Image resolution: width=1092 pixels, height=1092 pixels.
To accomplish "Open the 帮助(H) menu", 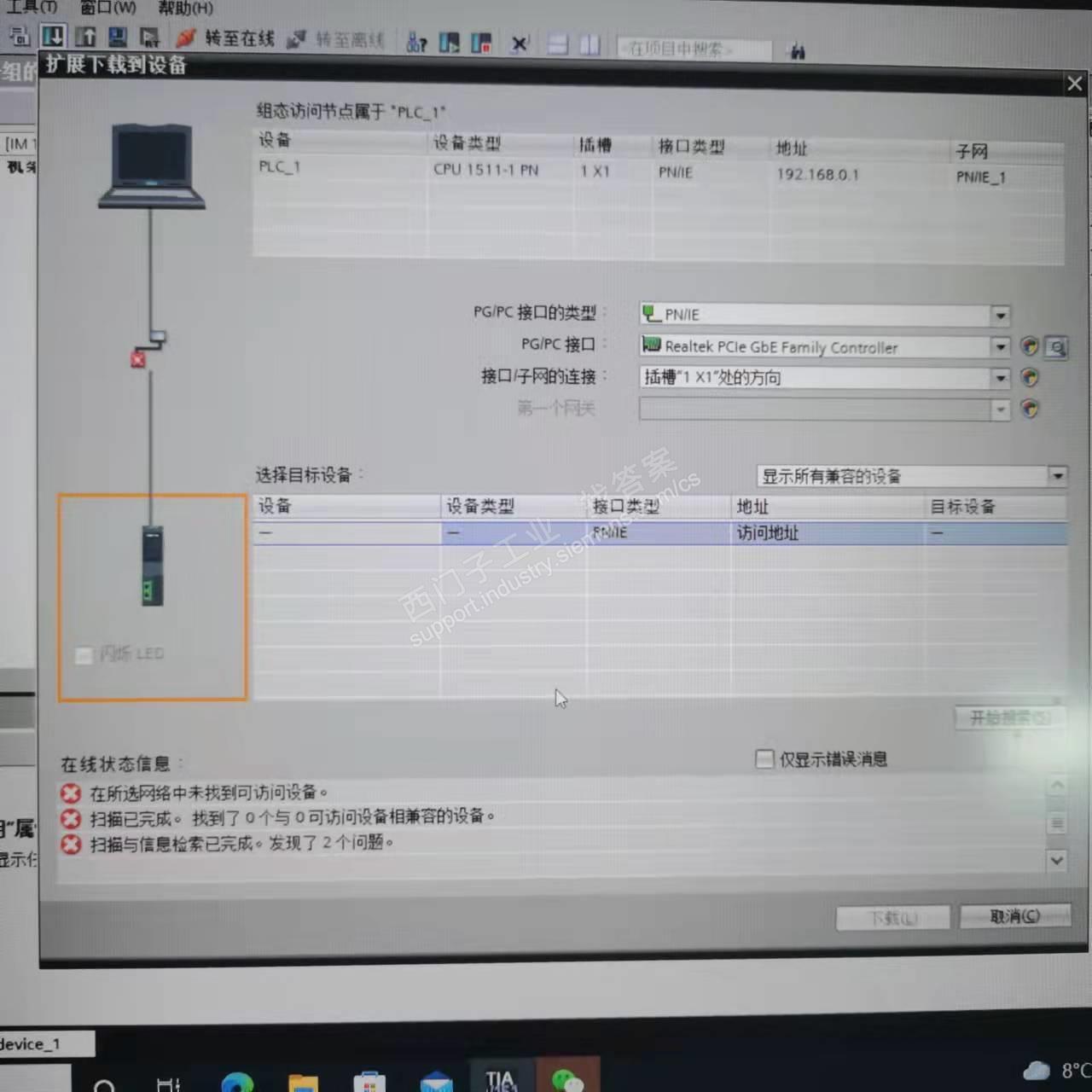I will tap(185, 9).
